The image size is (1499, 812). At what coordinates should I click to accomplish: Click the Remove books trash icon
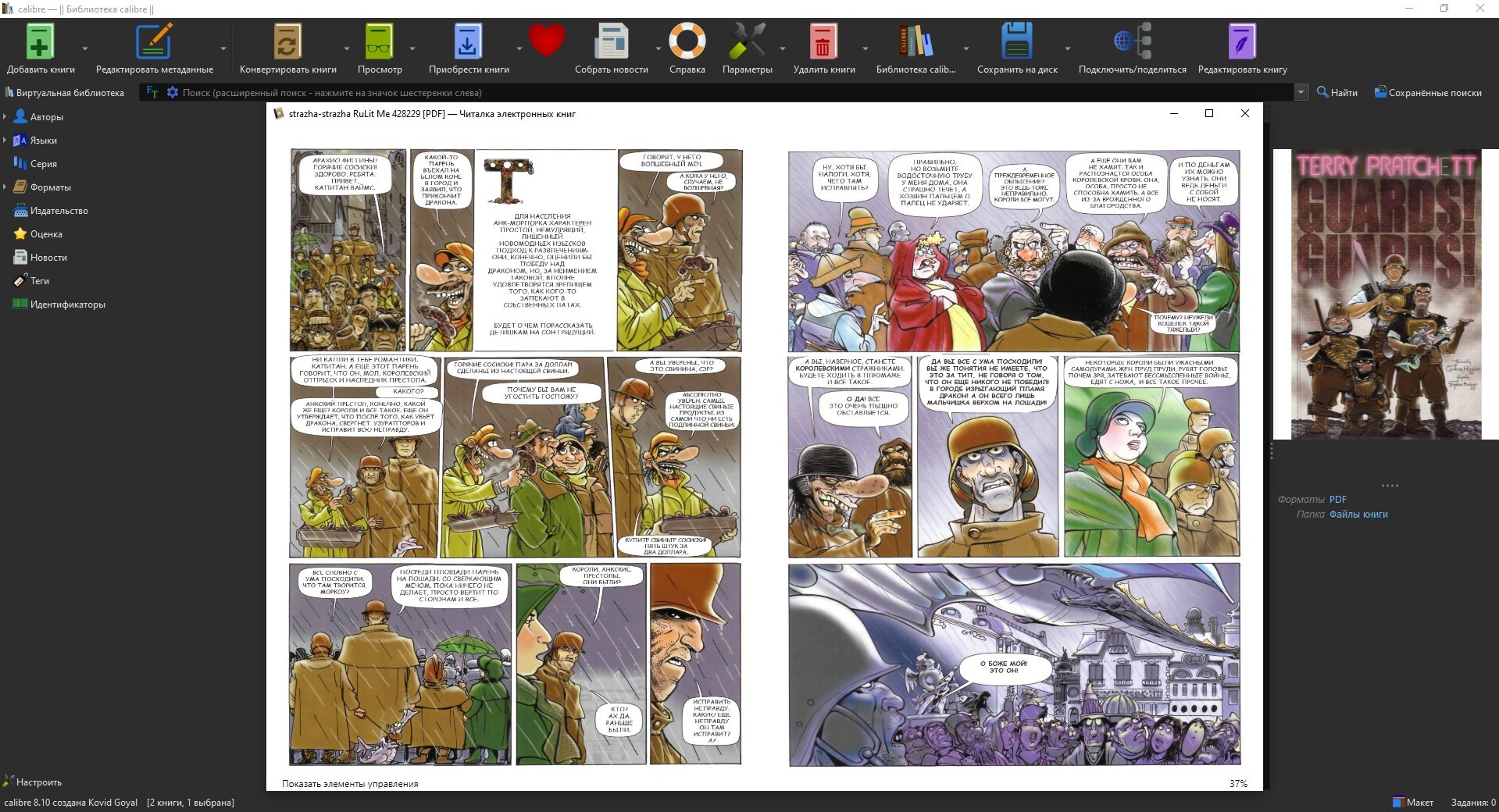823,42
